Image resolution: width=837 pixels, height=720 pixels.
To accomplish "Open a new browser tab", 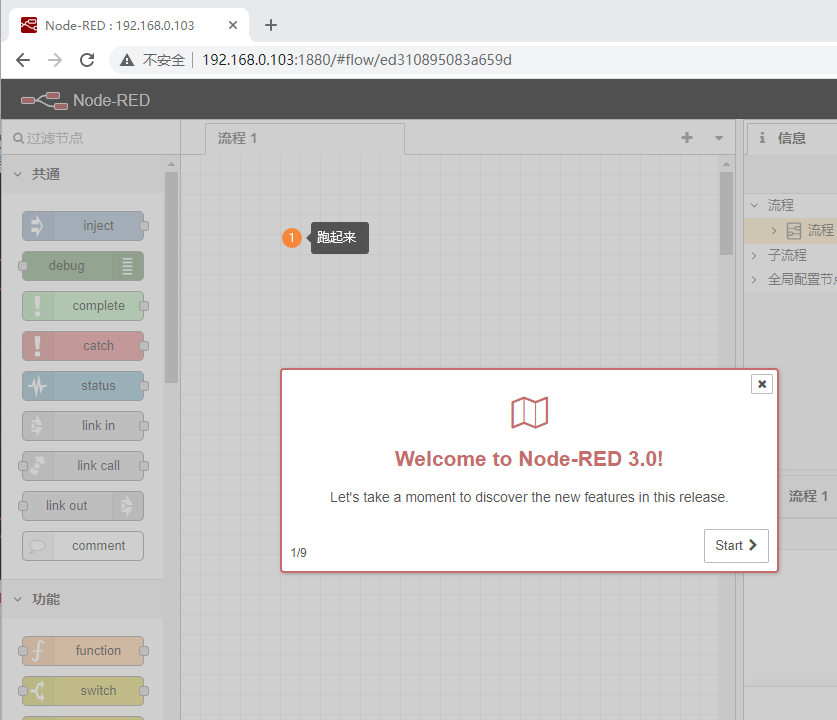I will (x=271, y=25).
